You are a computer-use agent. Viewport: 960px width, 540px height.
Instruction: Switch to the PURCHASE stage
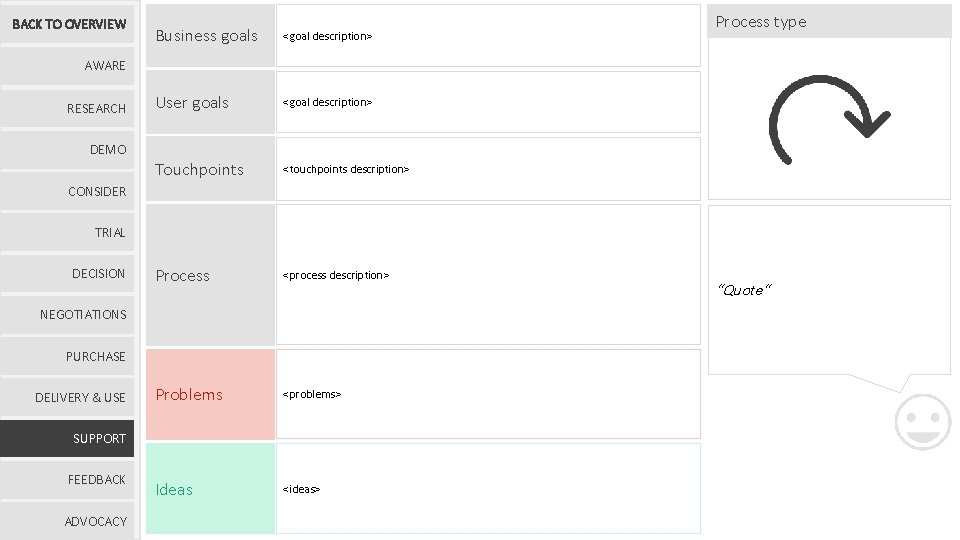click(68, 356)
